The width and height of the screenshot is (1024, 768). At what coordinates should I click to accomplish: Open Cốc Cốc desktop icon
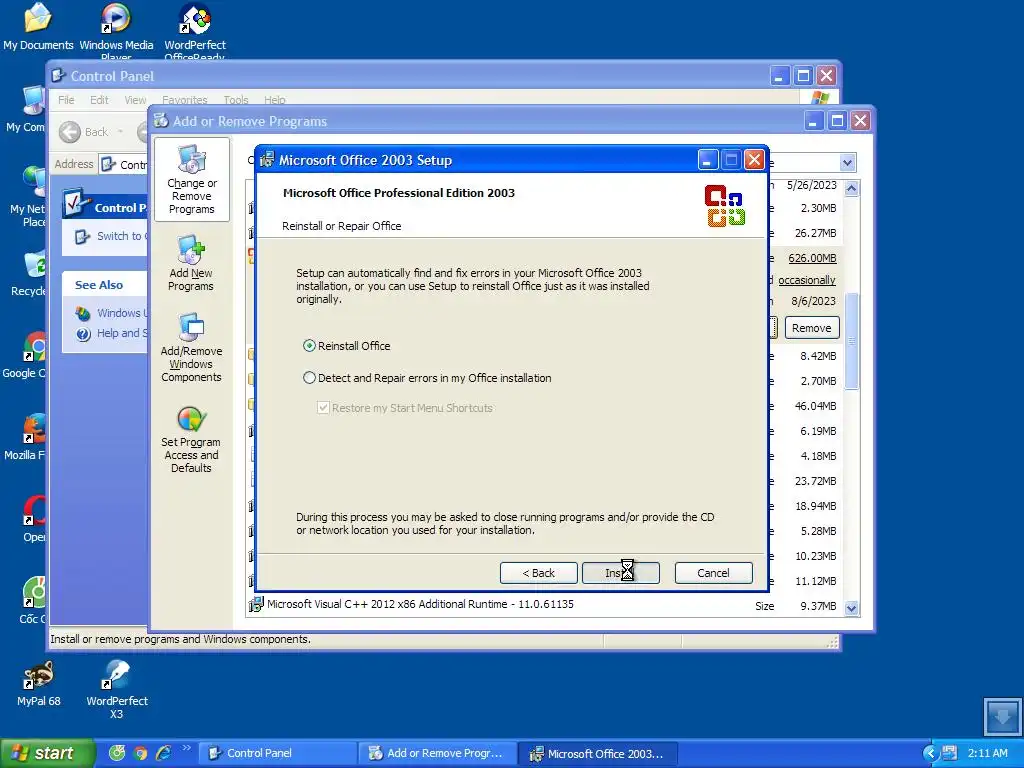pyautogui.click(x=33, y=601)
